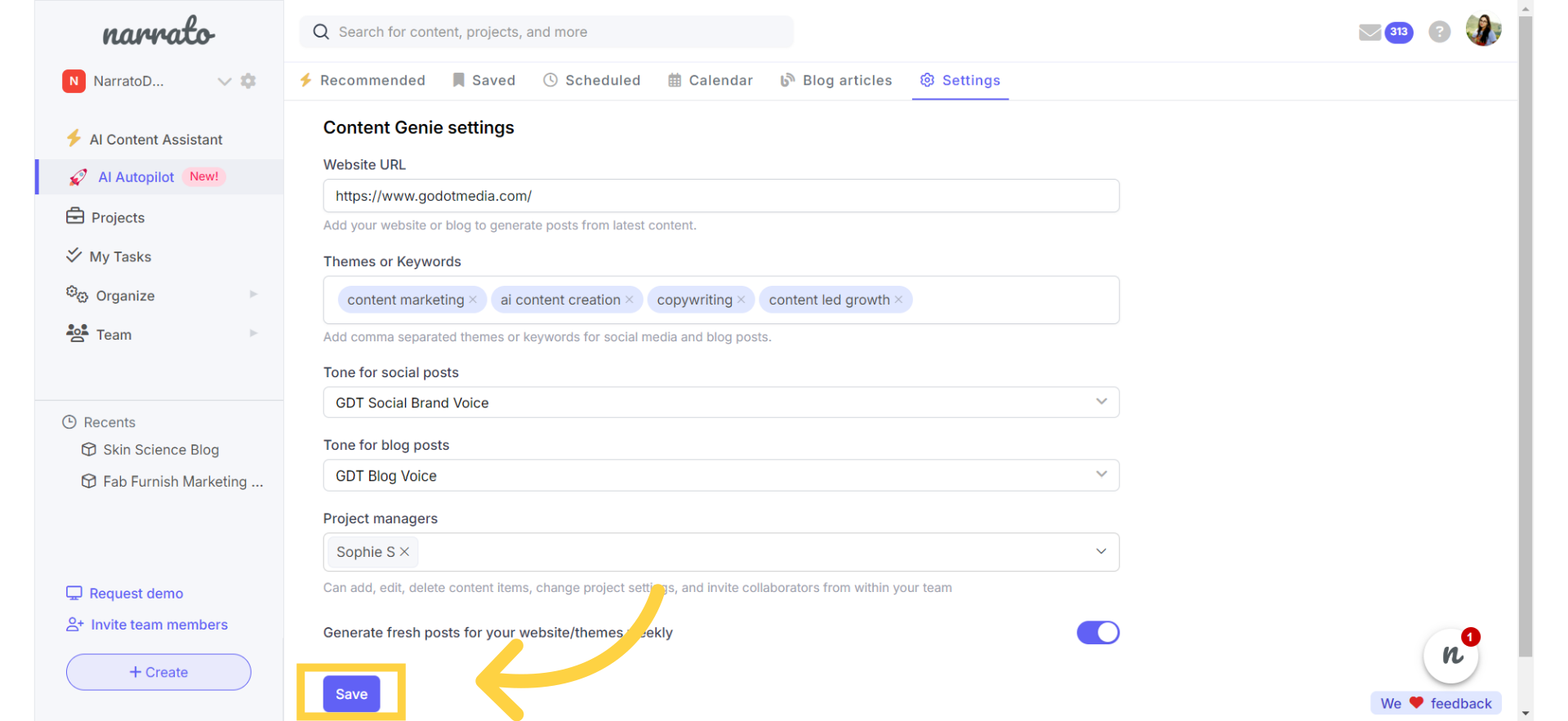
Task: Click the Team people icon
Action: tap(77, 333)
